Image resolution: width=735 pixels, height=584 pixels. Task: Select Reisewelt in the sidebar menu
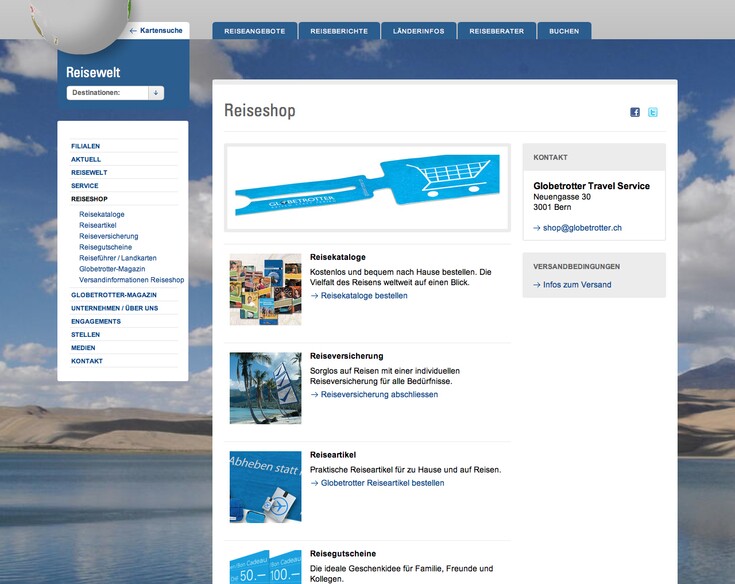89,172
